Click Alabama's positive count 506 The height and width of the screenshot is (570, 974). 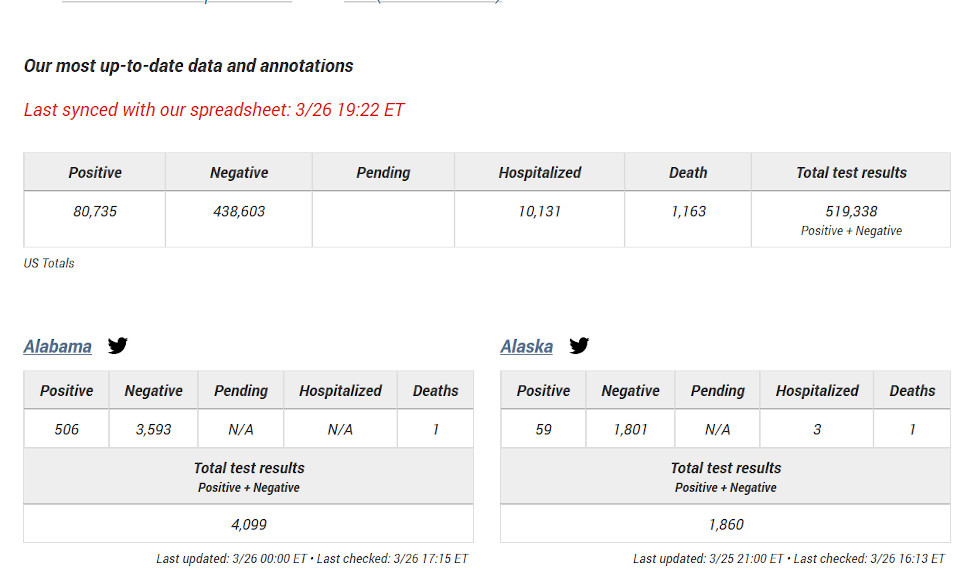(66, 429)
